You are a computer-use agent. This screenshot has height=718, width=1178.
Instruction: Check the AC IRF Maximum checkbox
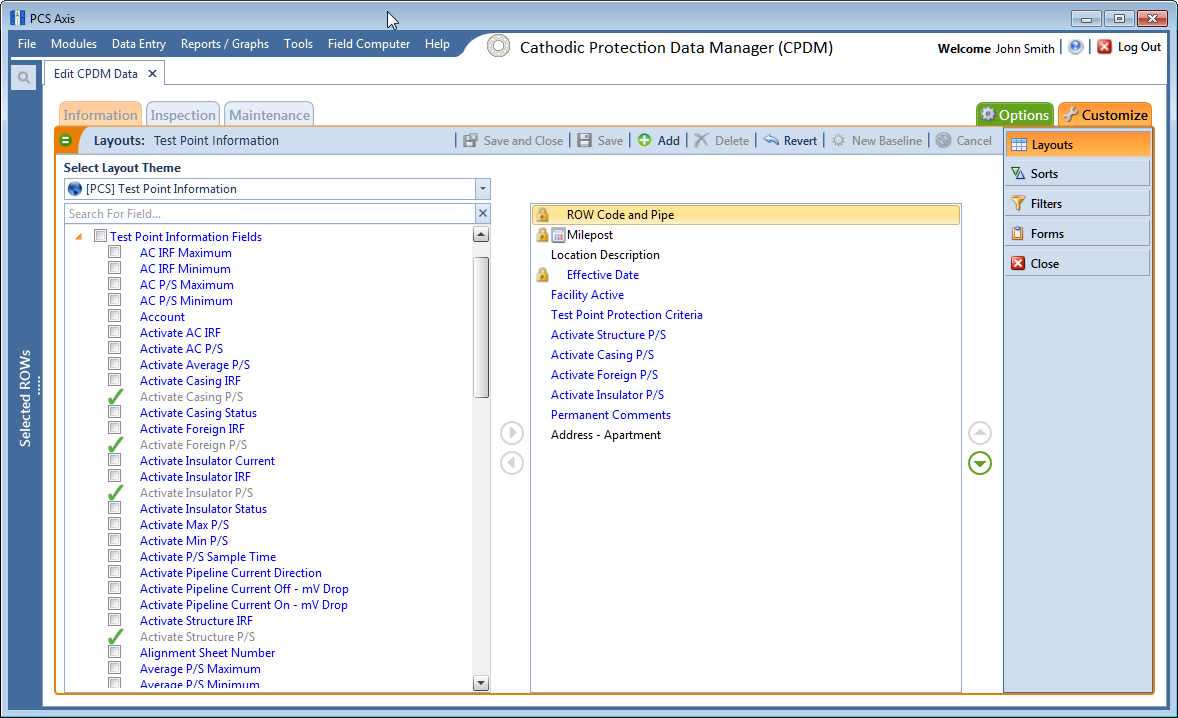pos(114,252)
